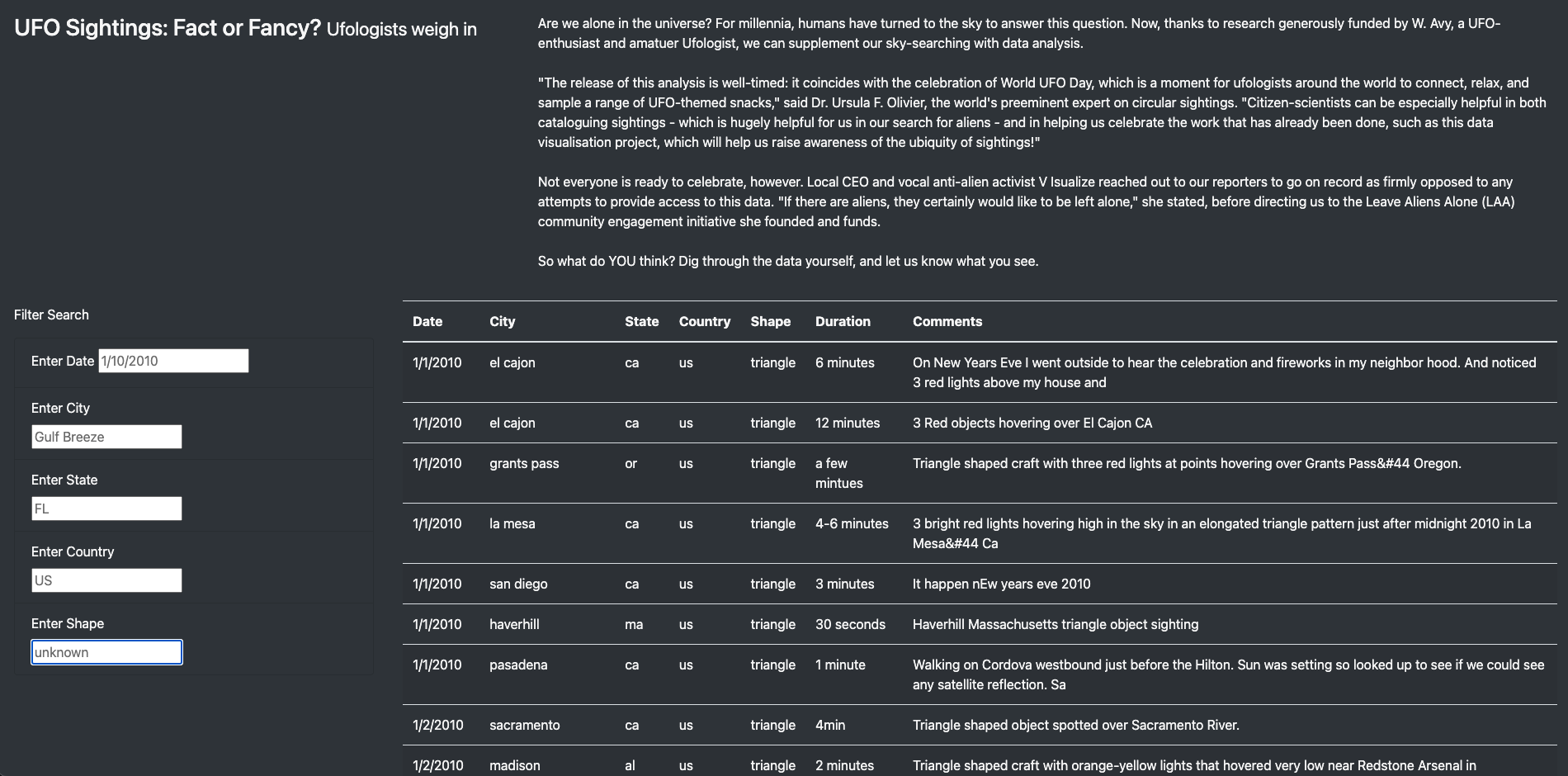Focus the Enter City text box
The width and height of the screenshot is (1568, 776).
(x=106, y=437)
